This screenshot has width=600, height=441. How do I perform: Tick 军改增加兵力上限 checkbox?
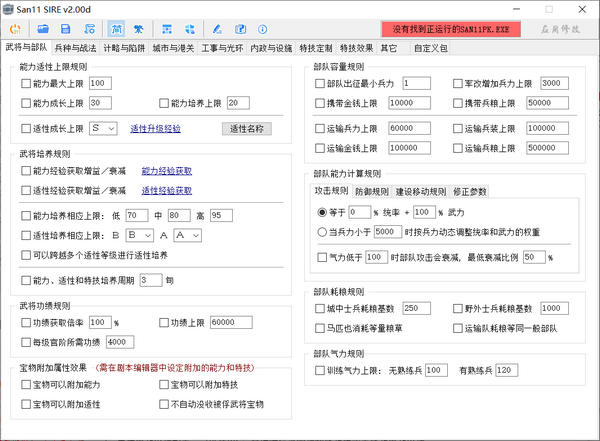(x=458, y=83)
